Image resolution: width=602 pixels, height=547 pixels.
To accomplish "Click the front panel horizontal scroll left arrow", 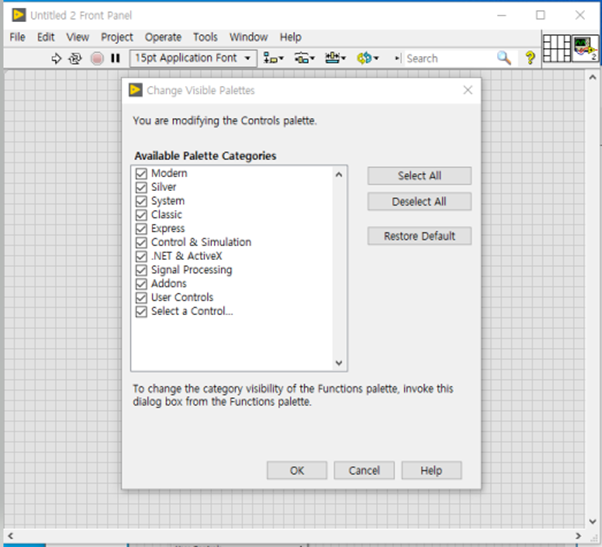I will (x=10, y=536).
